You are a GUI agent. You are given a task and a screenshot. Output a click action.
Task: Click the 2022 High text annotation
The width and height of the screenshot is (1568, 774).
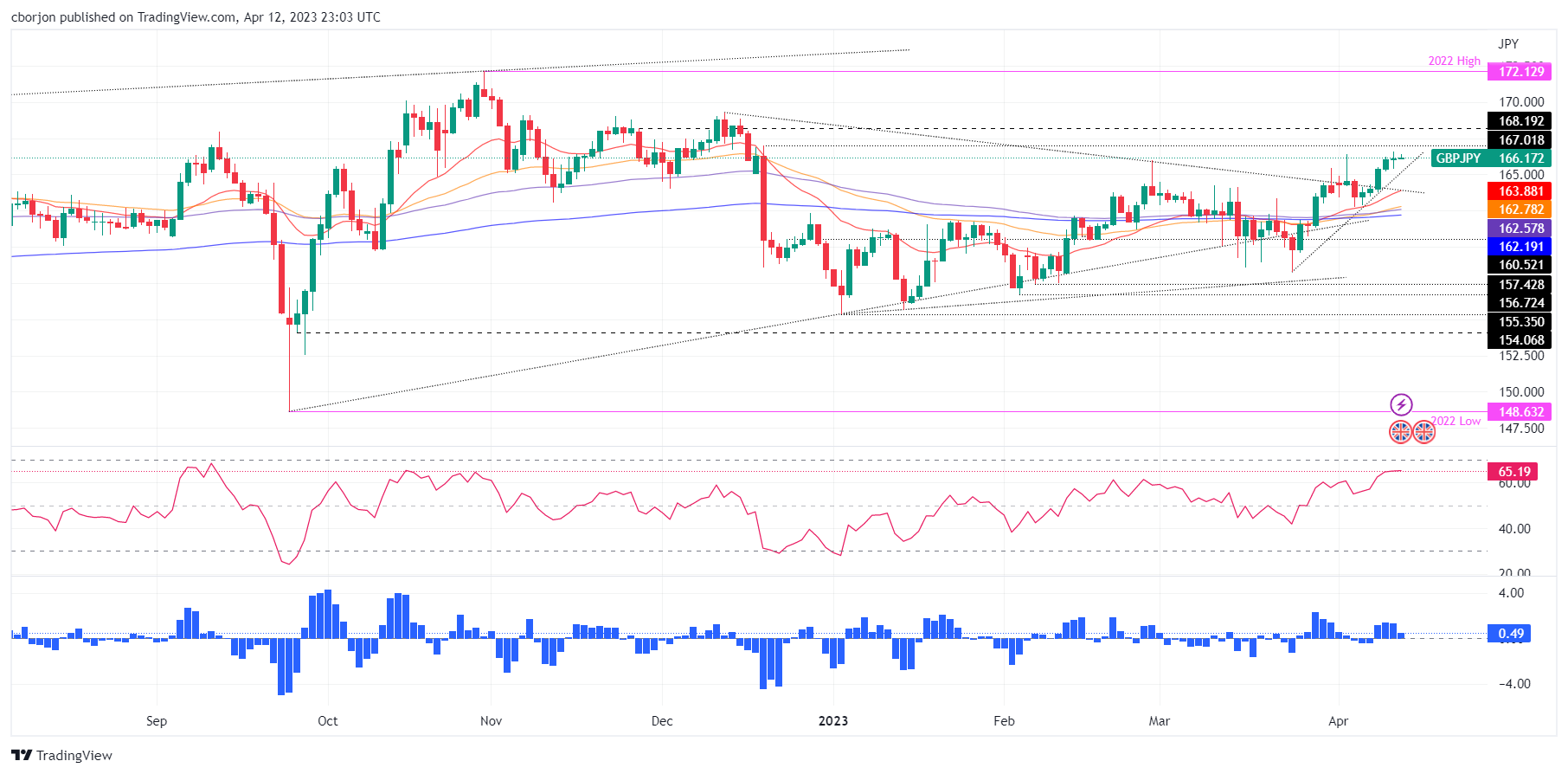pyautogui.click(x=1454, y=61)
